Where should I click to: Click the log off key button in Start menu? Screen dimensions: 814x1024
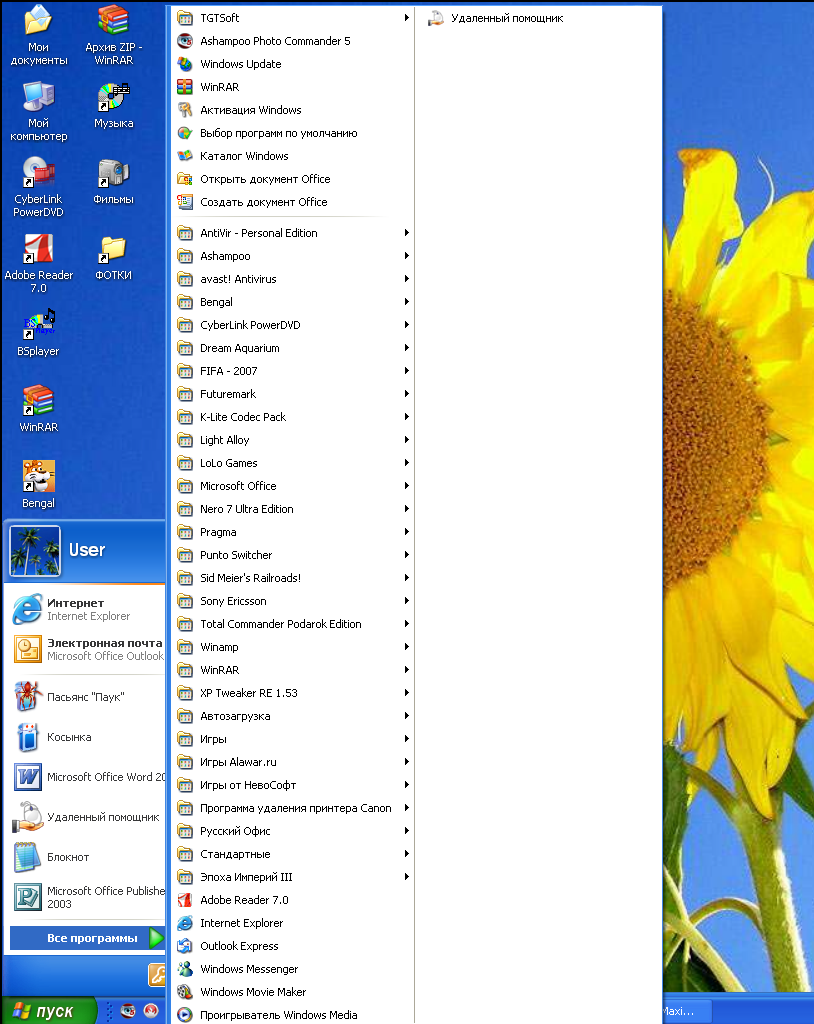click(157, 975)
